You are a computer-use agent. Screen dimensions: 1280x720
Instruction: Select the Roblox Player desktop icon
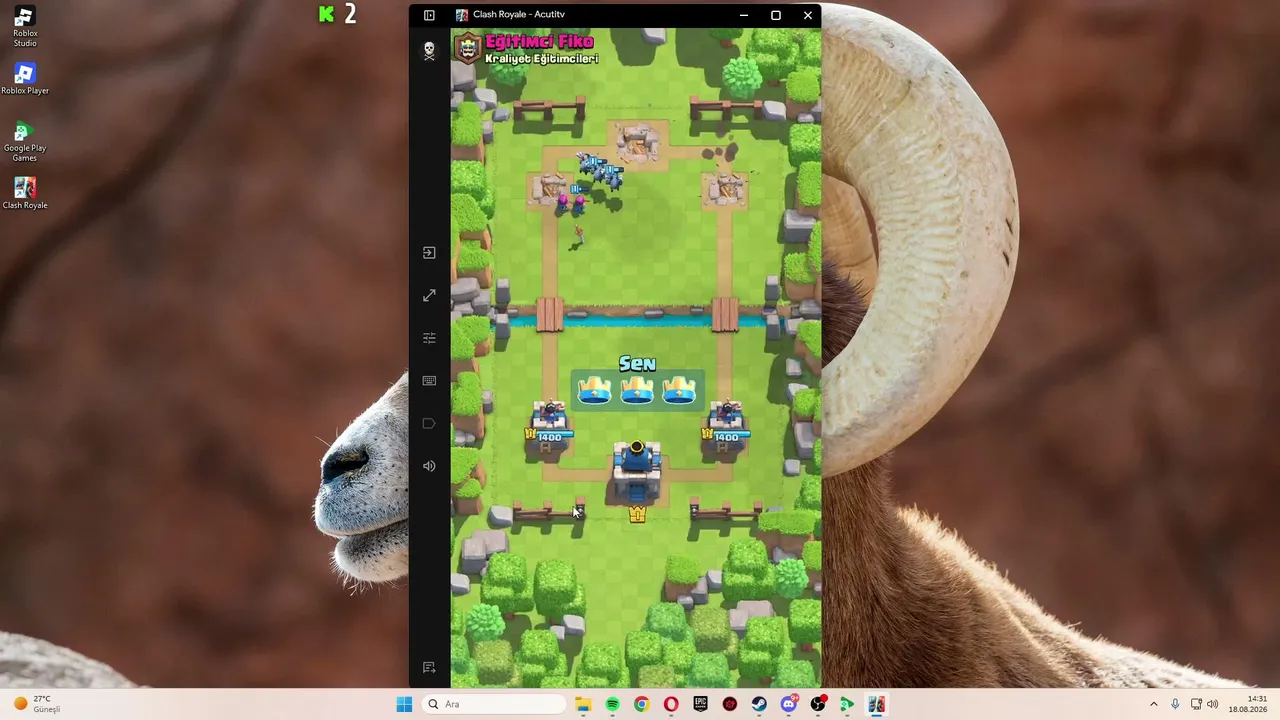[25, 79]
